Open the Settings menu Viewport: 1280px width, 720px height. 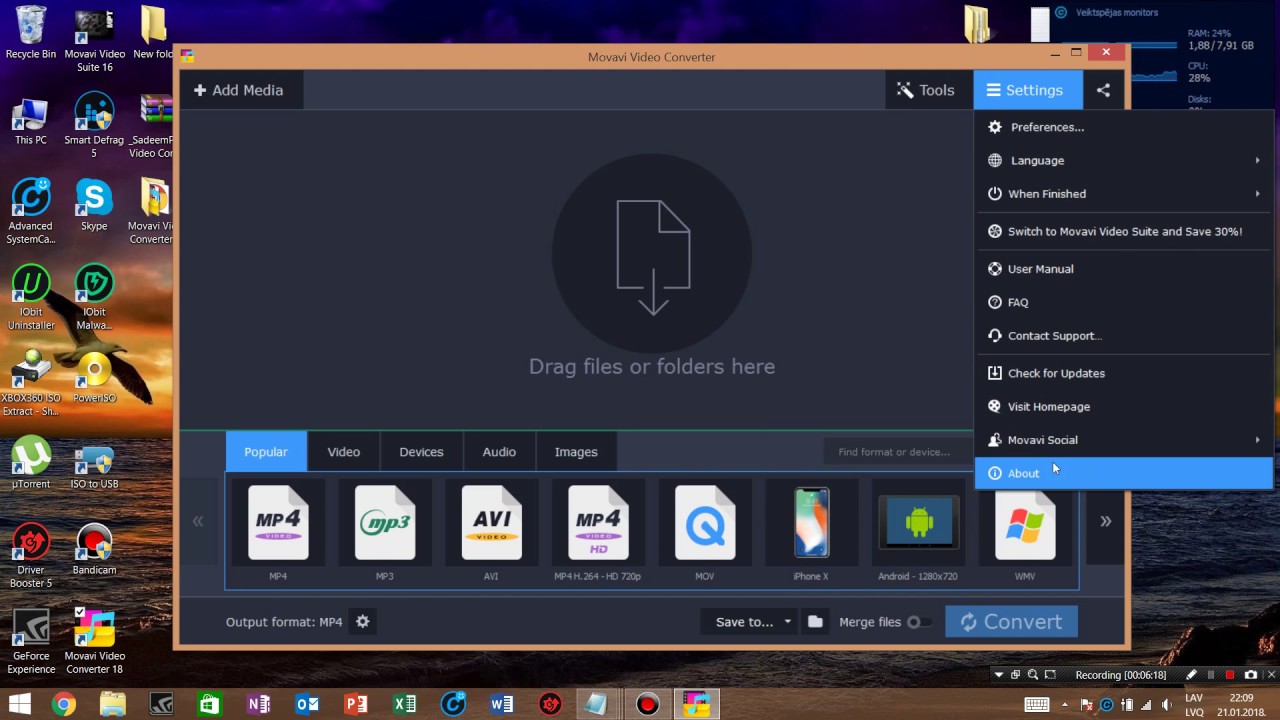[1028, 90]
